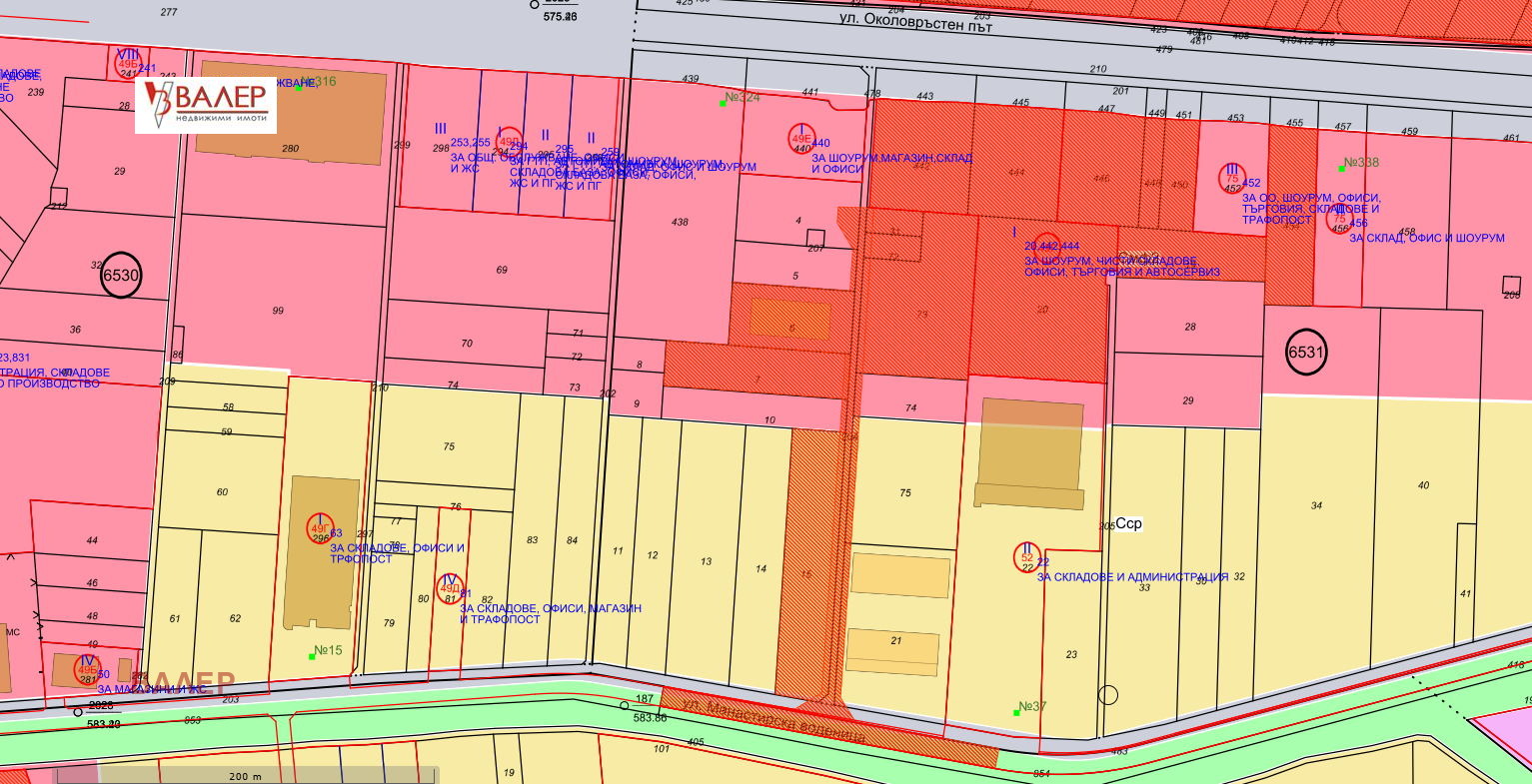Select the green marker №338

(1341, 168)
